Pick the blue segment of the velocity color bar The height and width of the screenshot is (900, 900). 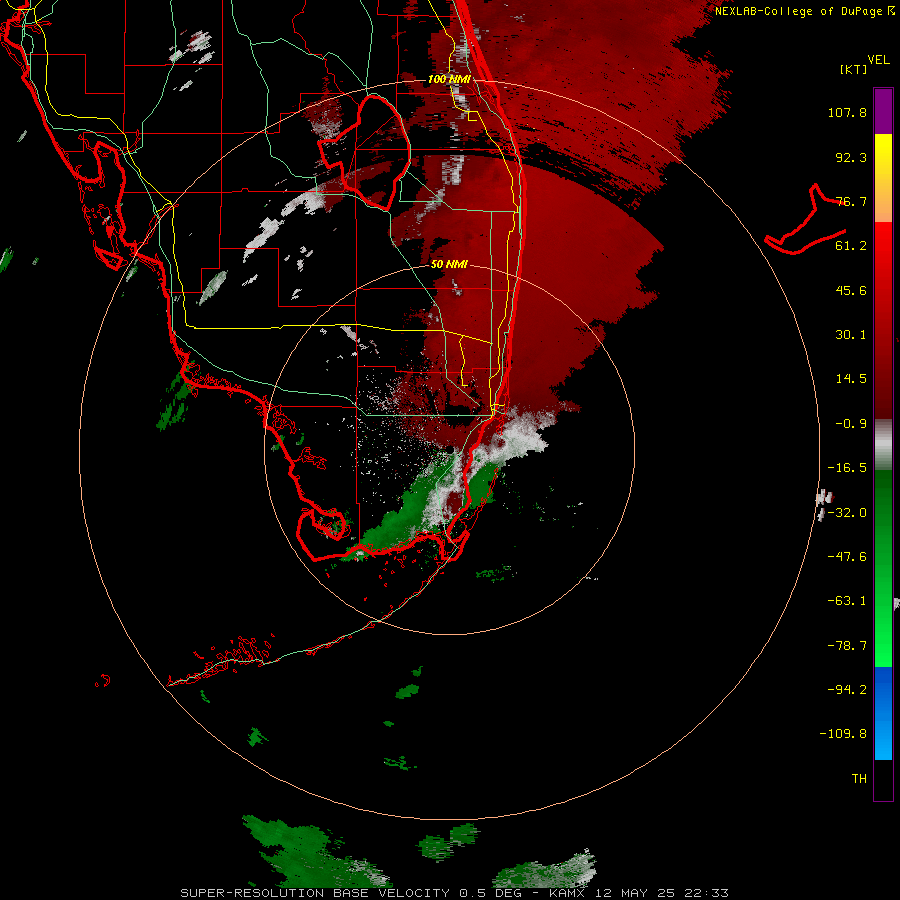click(883, 713)
